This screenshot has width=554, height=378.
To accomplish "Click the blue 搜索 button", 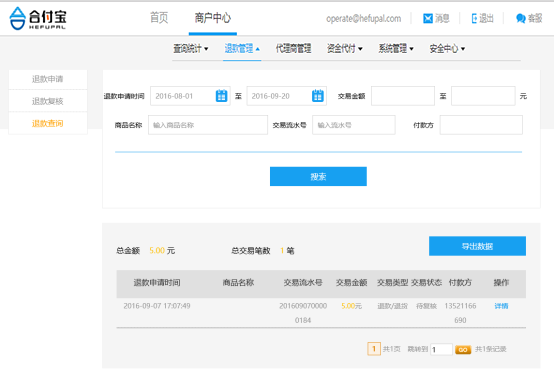I will pos(318,176).
